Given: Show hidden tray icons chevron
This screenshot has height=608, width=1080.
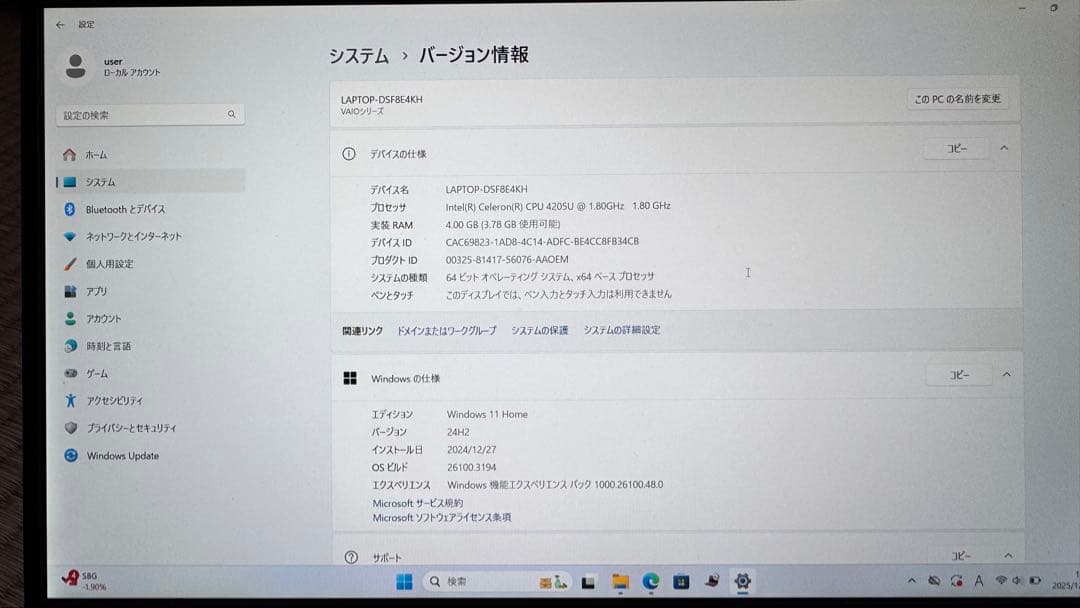Looking at the screenshot, I should coord(912,581).
